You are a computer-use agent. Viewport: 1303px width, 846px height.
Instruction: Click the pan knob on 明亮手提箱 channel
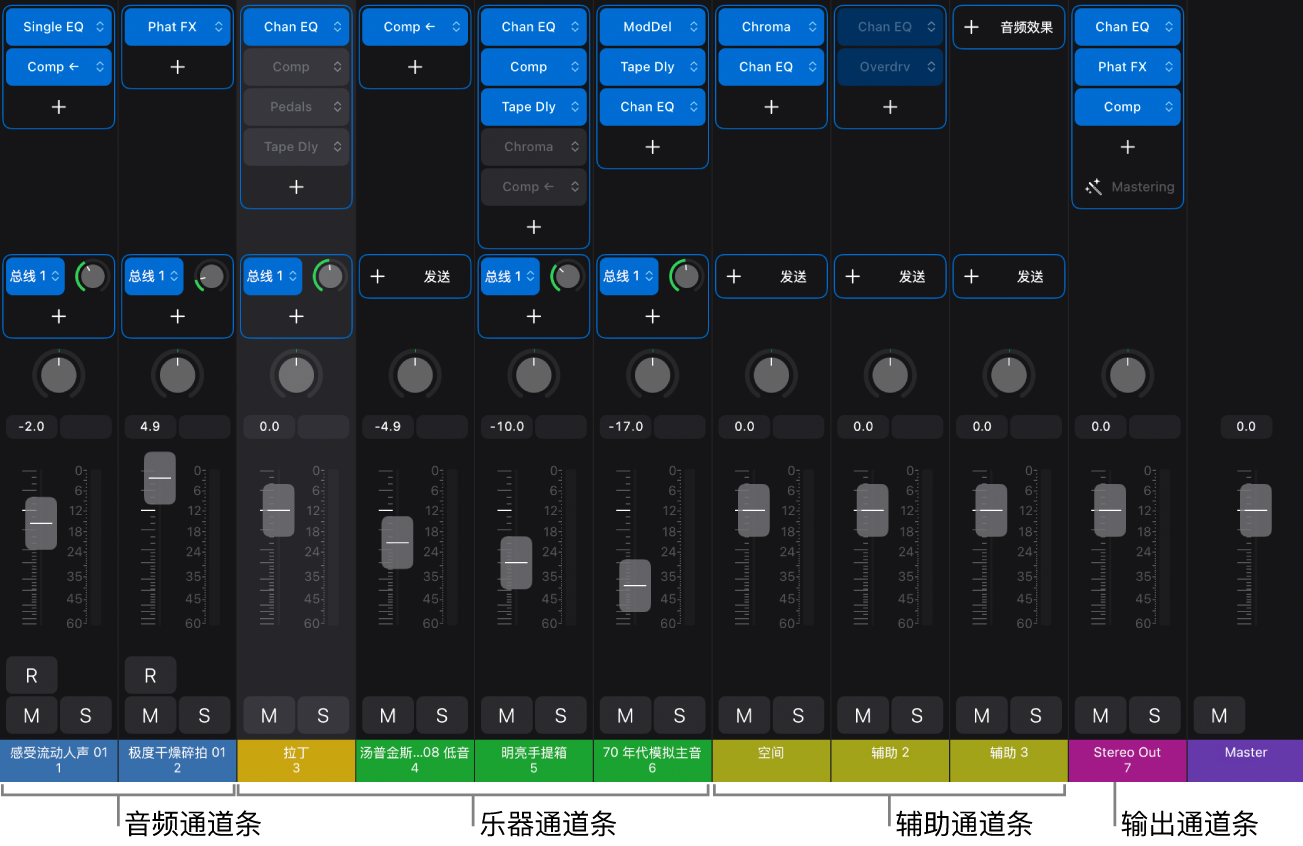point(534,375)
